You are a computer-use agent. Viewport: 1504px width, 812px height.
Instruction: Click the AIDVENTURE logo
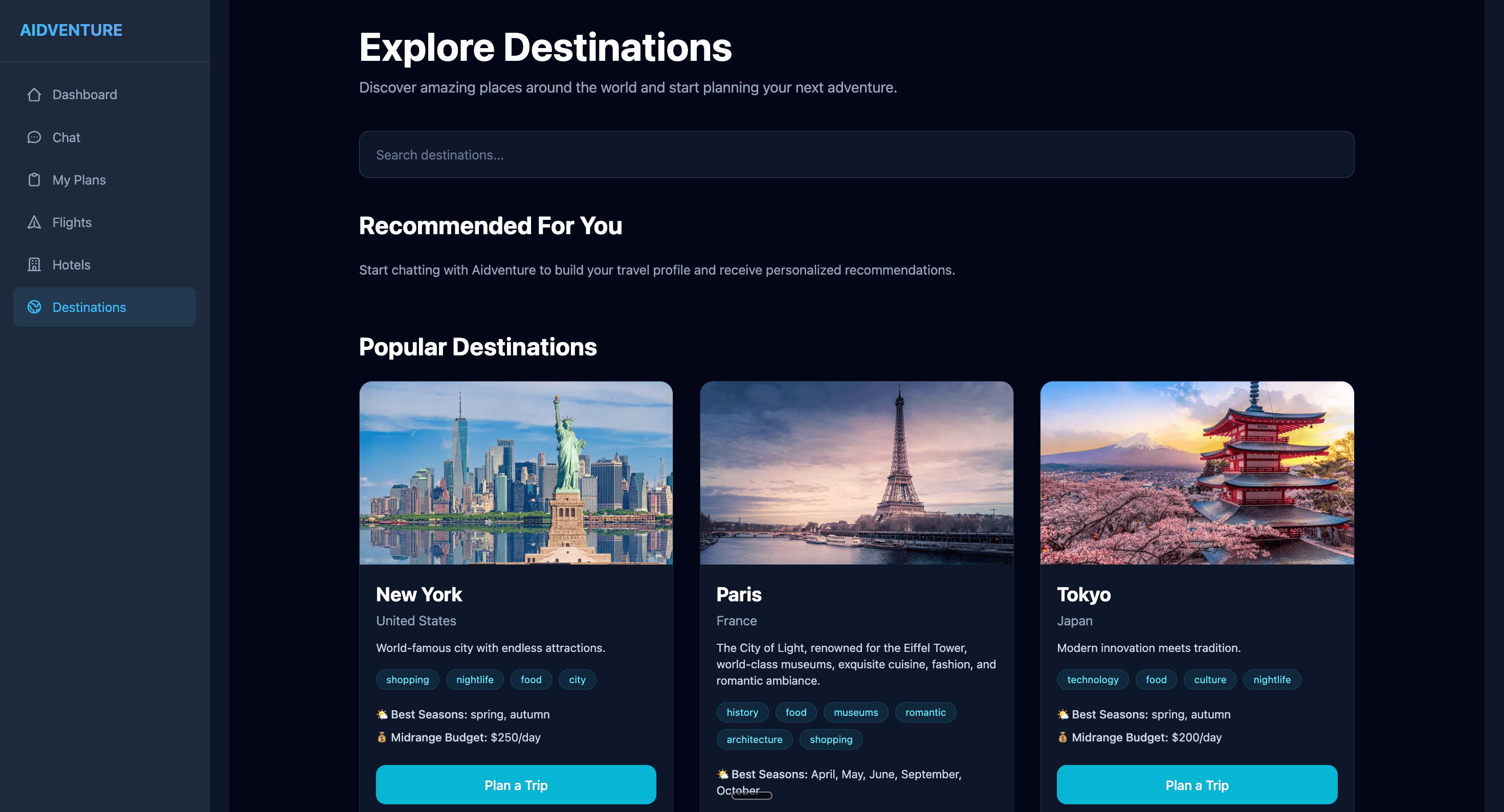pos(71,30)
